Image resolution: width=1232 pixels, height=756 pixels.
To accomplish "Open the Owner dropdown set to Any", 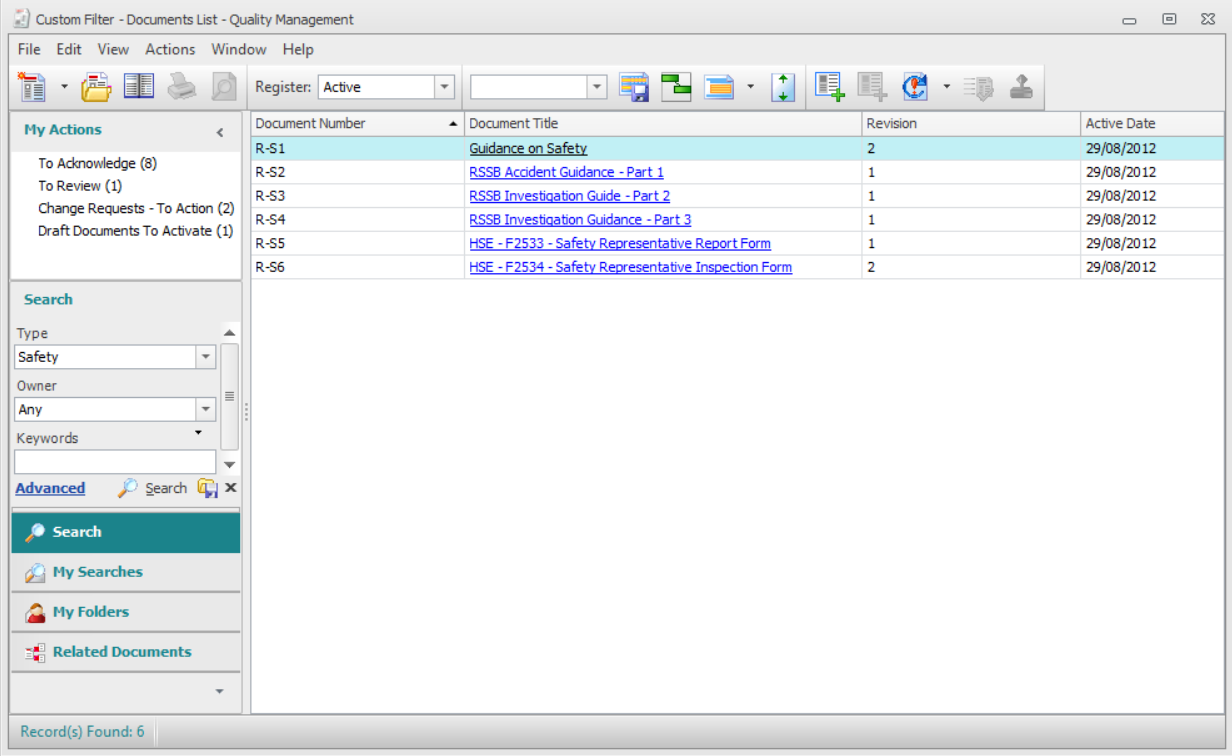I will coord(205,409).
